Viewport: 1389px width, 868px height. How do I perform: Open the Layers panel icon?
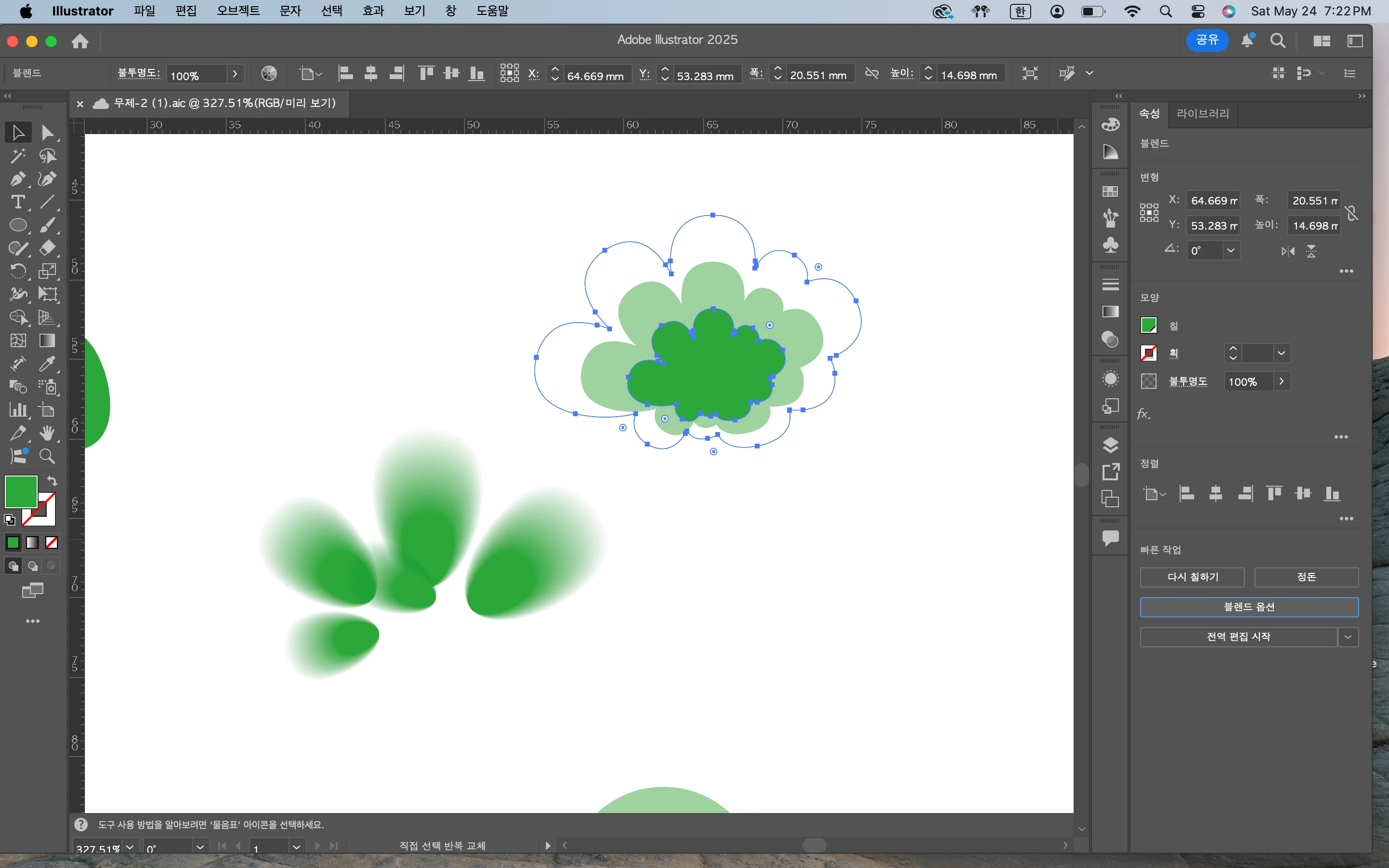coord(1111,445)
